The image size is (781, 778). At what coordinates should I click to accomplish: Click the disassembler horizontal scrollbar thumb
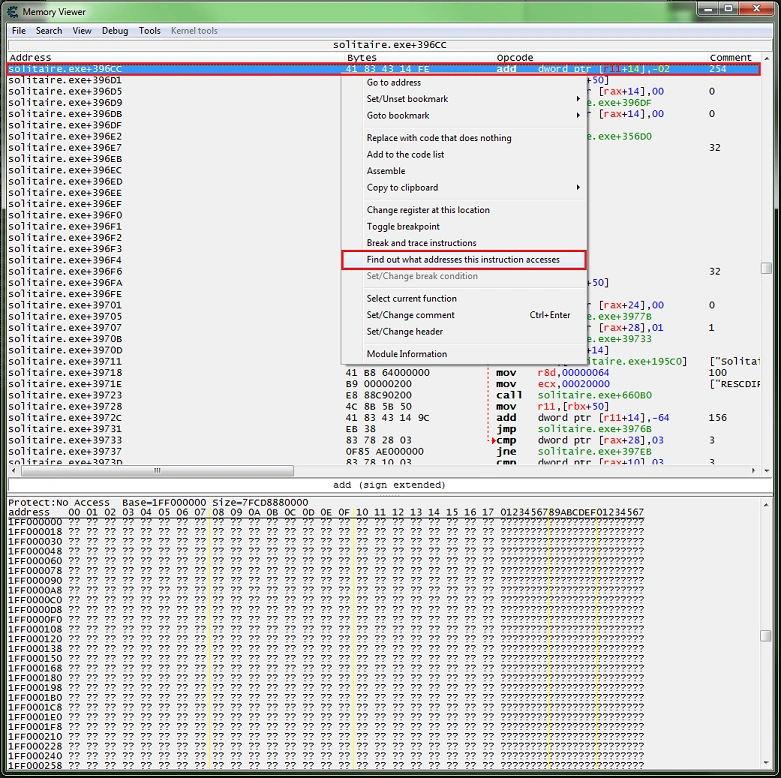pyautogui.click(x=157, y=471)
